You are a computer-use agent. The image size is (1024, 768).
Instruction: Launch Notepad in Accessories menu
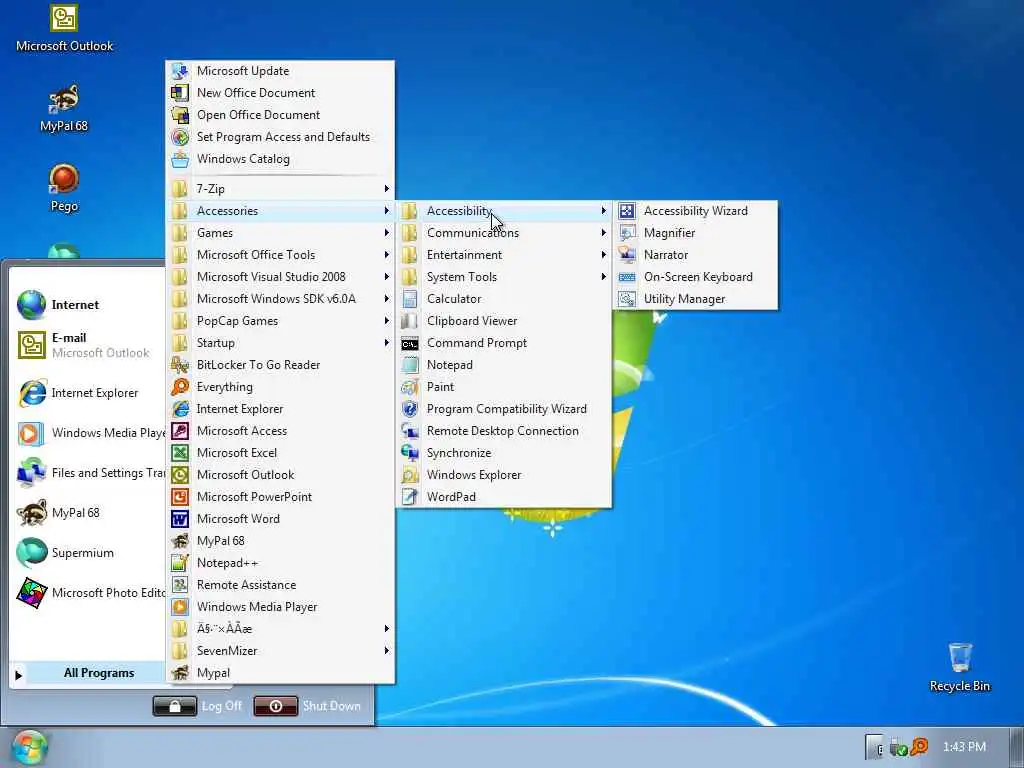pos(504,364)
